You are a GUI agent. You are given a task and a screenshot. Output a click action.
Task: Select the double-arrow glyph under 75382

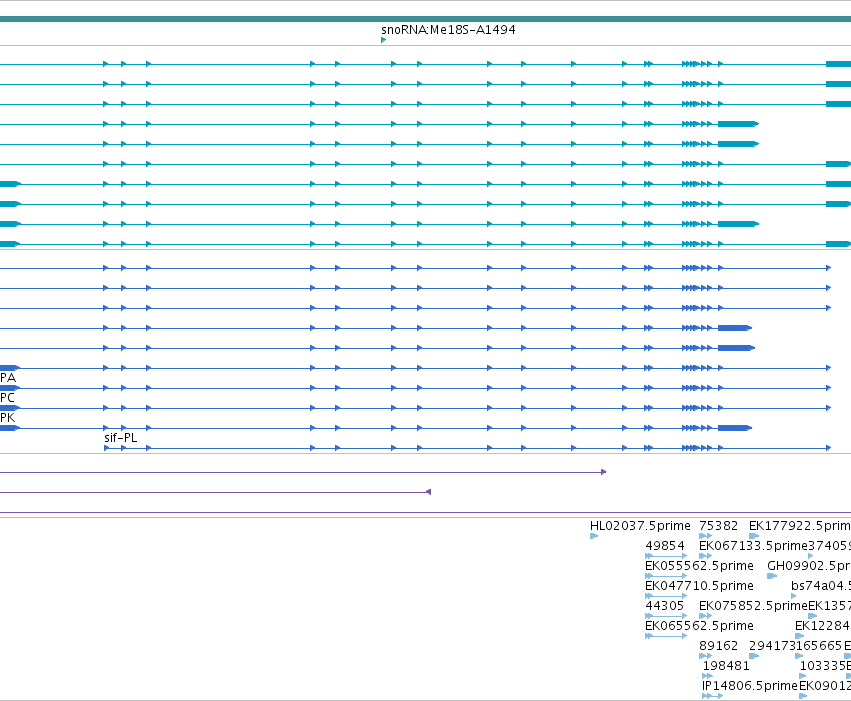[706, 536]
